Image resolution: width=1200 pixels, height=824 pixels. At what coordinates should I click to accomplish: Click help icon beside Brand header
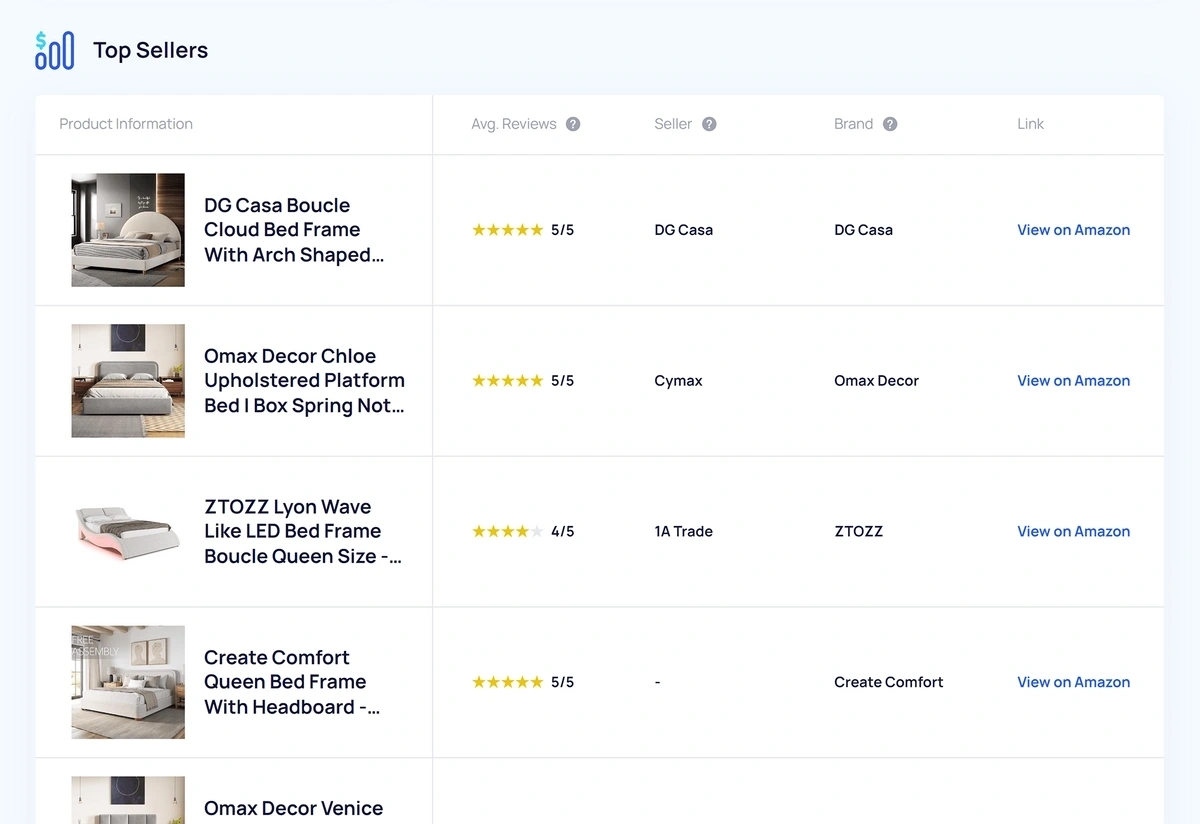tap(890, 124)
